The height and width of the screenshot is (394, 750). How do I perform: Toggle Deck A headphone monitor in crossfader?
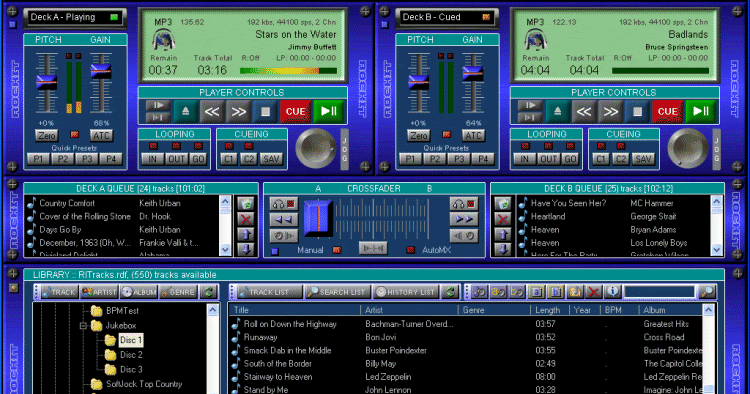coord(284,204)
